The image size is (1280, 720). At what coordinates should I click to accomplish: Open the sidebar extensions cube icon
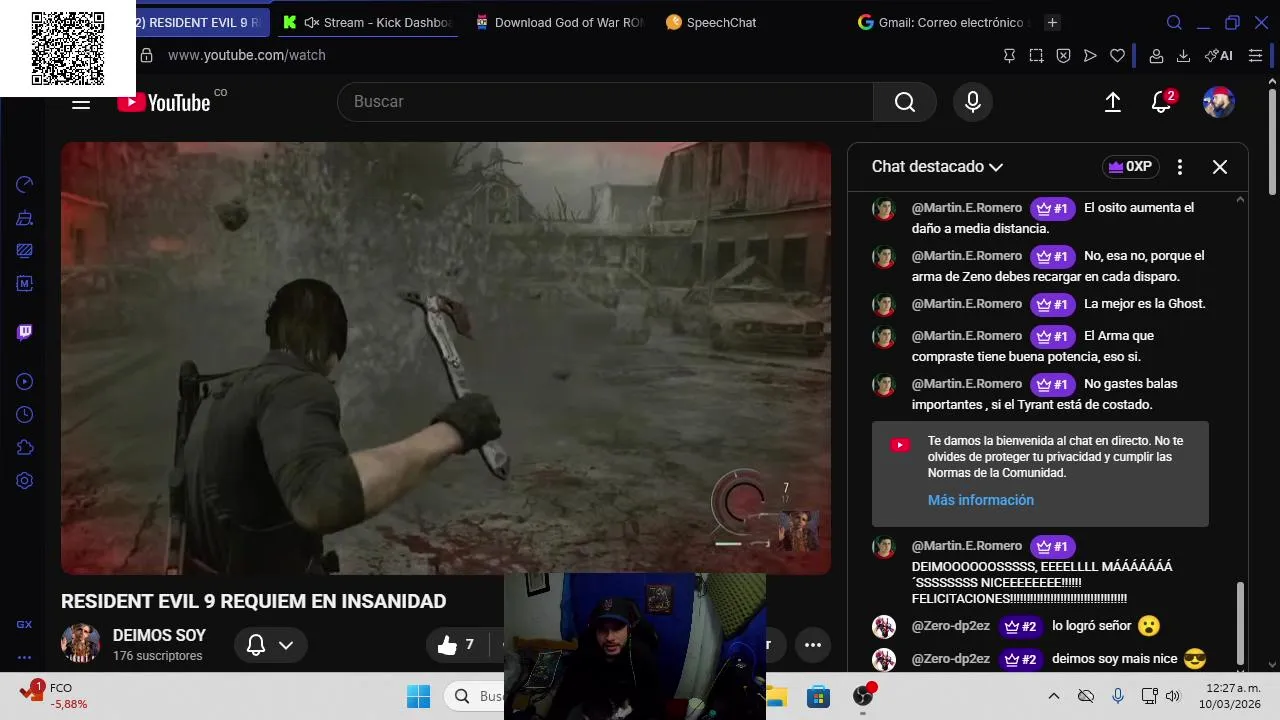point(25,447)
